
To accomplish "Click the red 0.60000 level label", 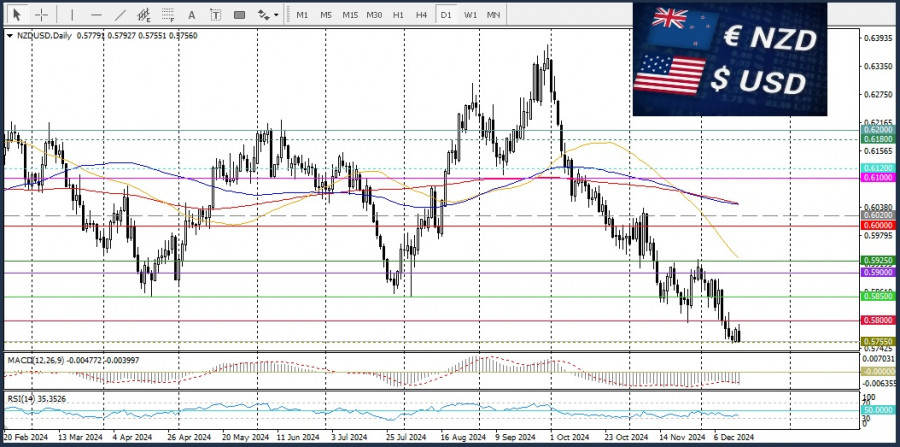I will click(878, 226).
